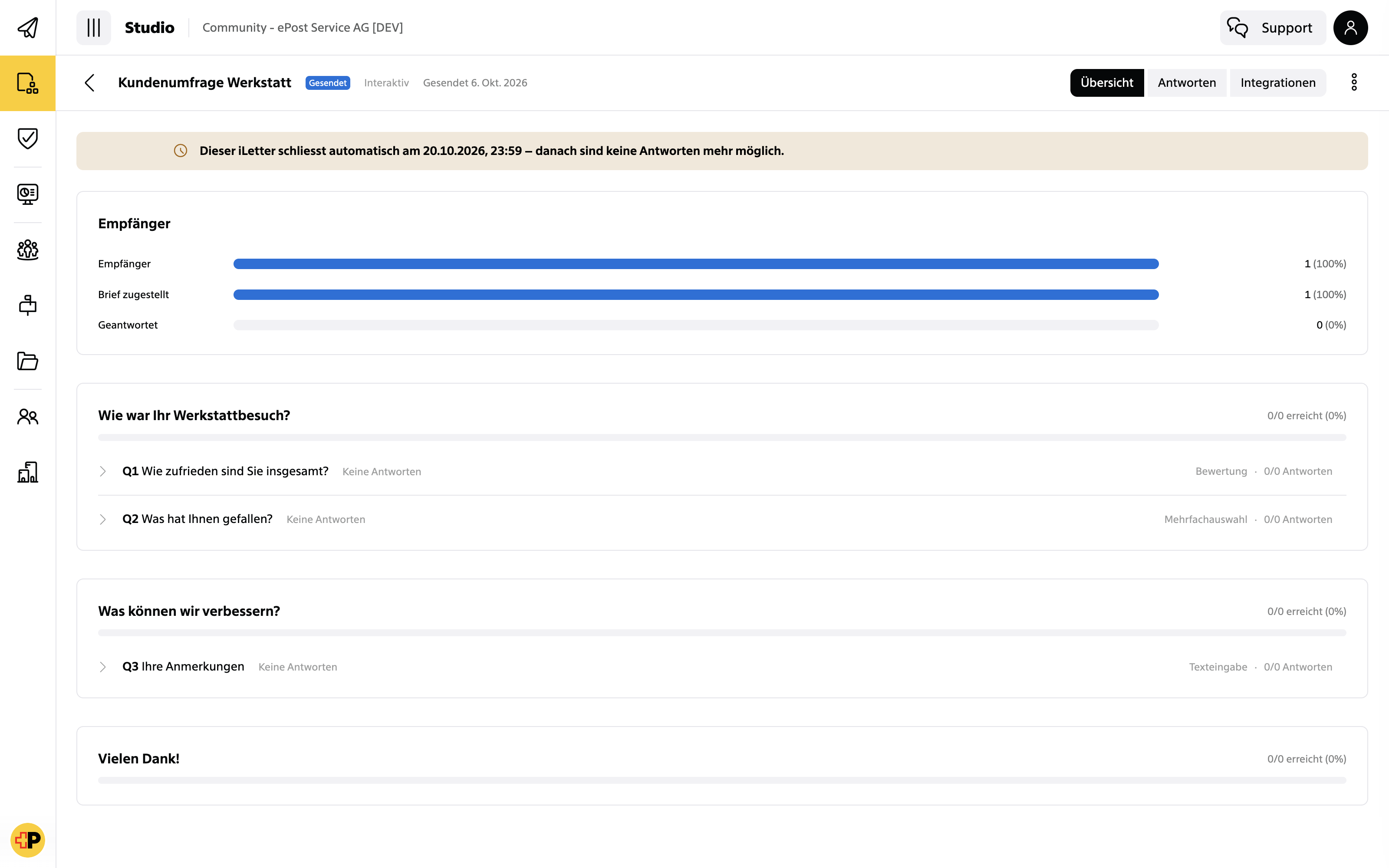Switch to the Integrationen tab

pyautogui.click(x=1277, y=82)
